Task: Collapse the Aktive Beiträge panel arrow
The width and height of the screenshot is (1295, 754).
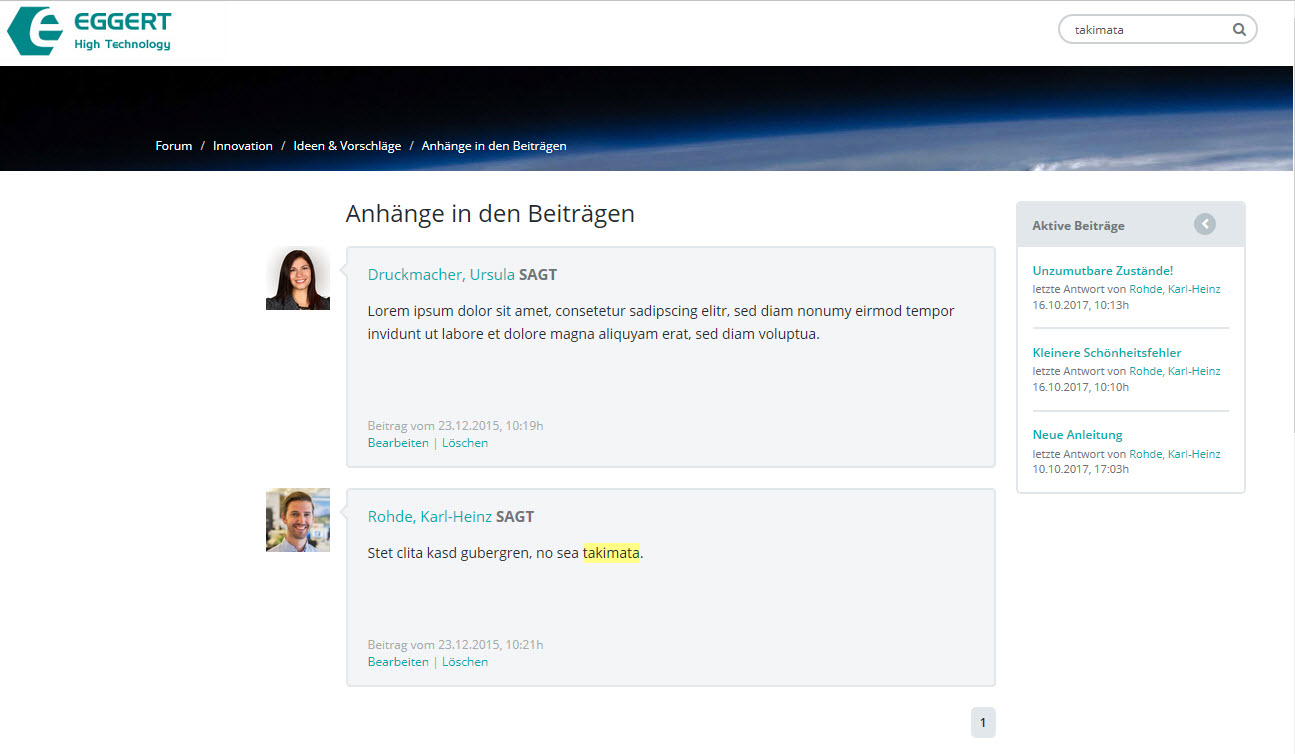Action: point(1205,225)
